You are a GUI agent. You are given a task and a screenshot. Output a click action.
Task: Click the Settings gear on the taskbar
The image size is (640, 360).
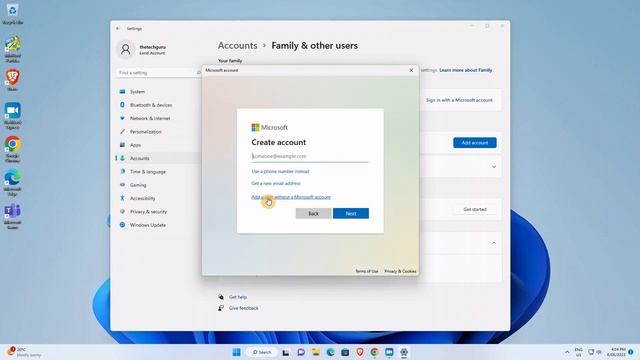click(404, 352)
